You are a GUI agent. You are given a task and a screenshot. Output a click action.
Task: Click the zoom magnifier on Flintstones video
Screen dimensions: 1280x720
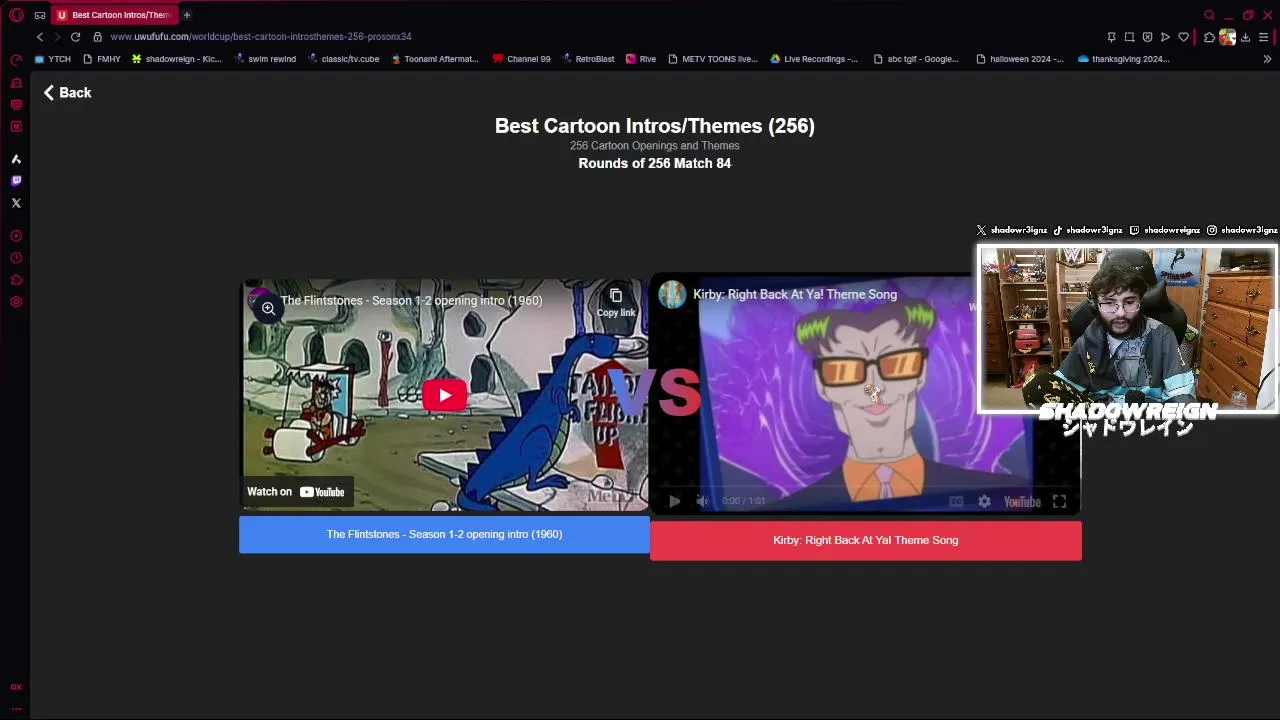(268, 309)
